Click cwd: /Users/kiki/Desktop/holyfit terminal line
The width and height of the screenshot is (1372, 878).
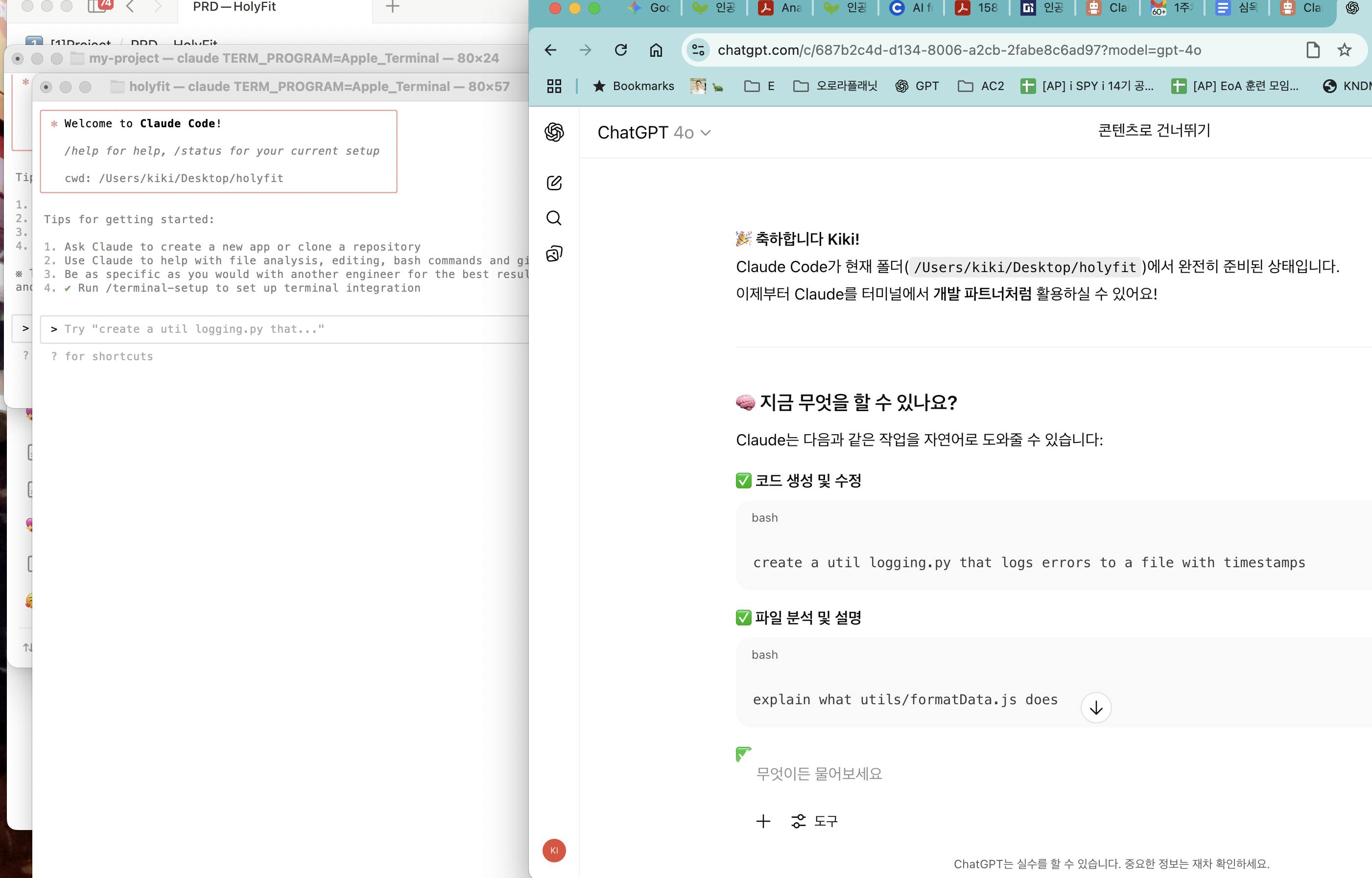point(174,178)
